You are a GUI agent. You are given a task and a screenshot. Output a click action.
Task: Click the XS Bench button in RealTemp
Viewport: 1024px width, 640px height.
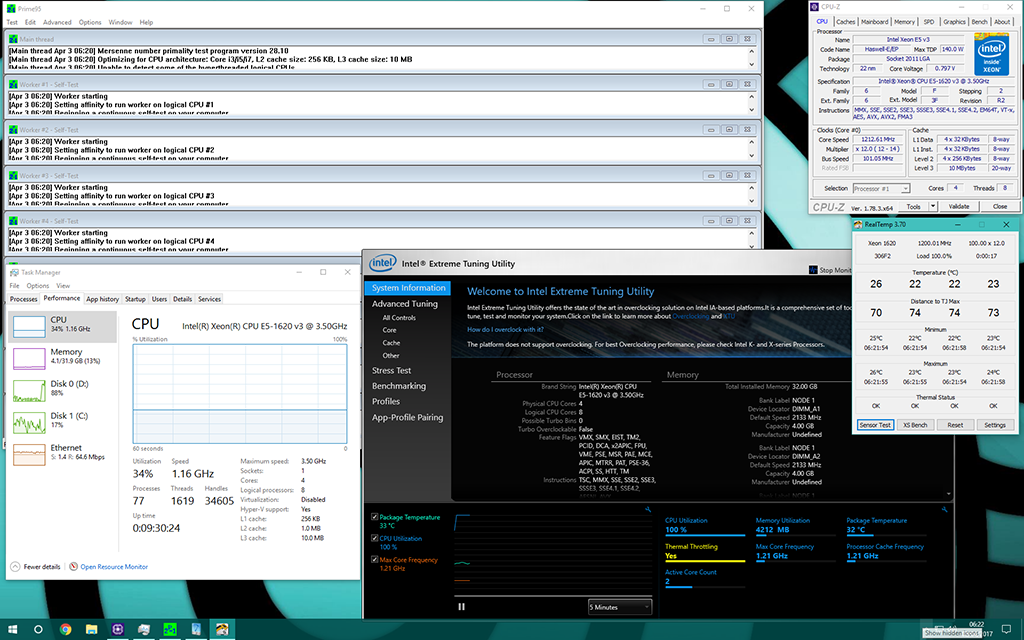point(915,424)
